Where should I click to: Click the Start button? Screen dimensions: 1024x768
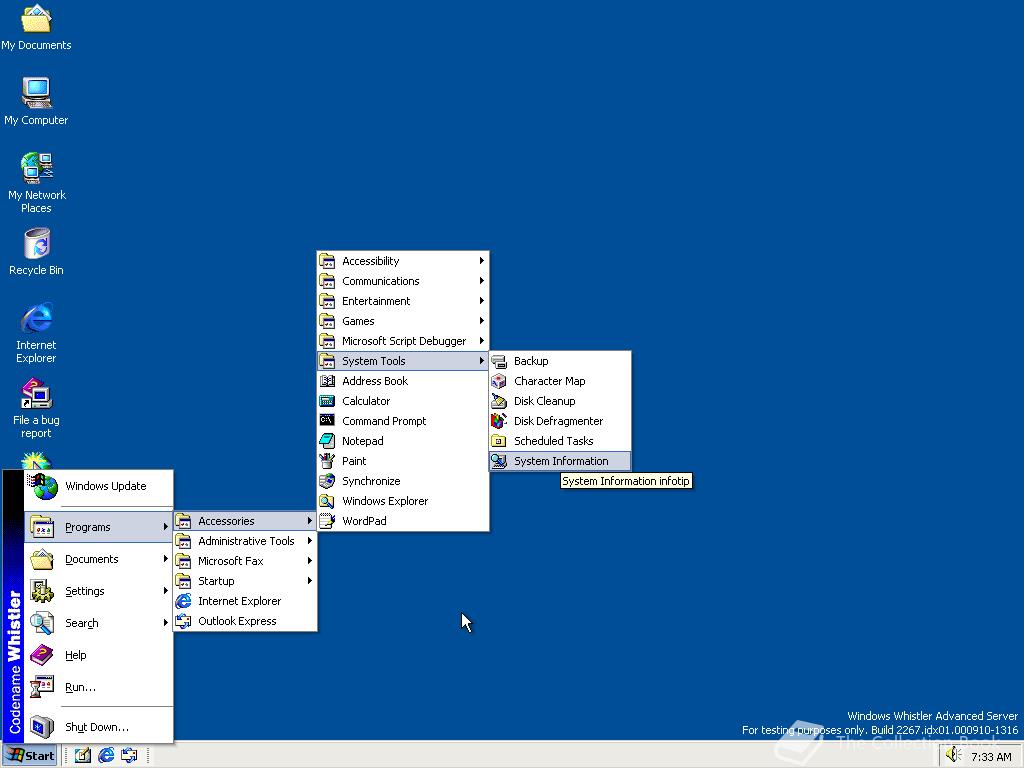click(x=31, y=756)
